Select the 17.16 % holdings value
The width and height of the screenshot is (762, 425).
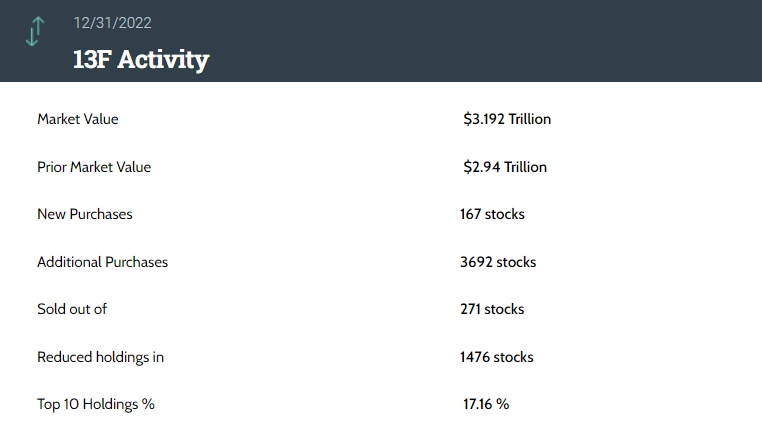pos(486,404)
